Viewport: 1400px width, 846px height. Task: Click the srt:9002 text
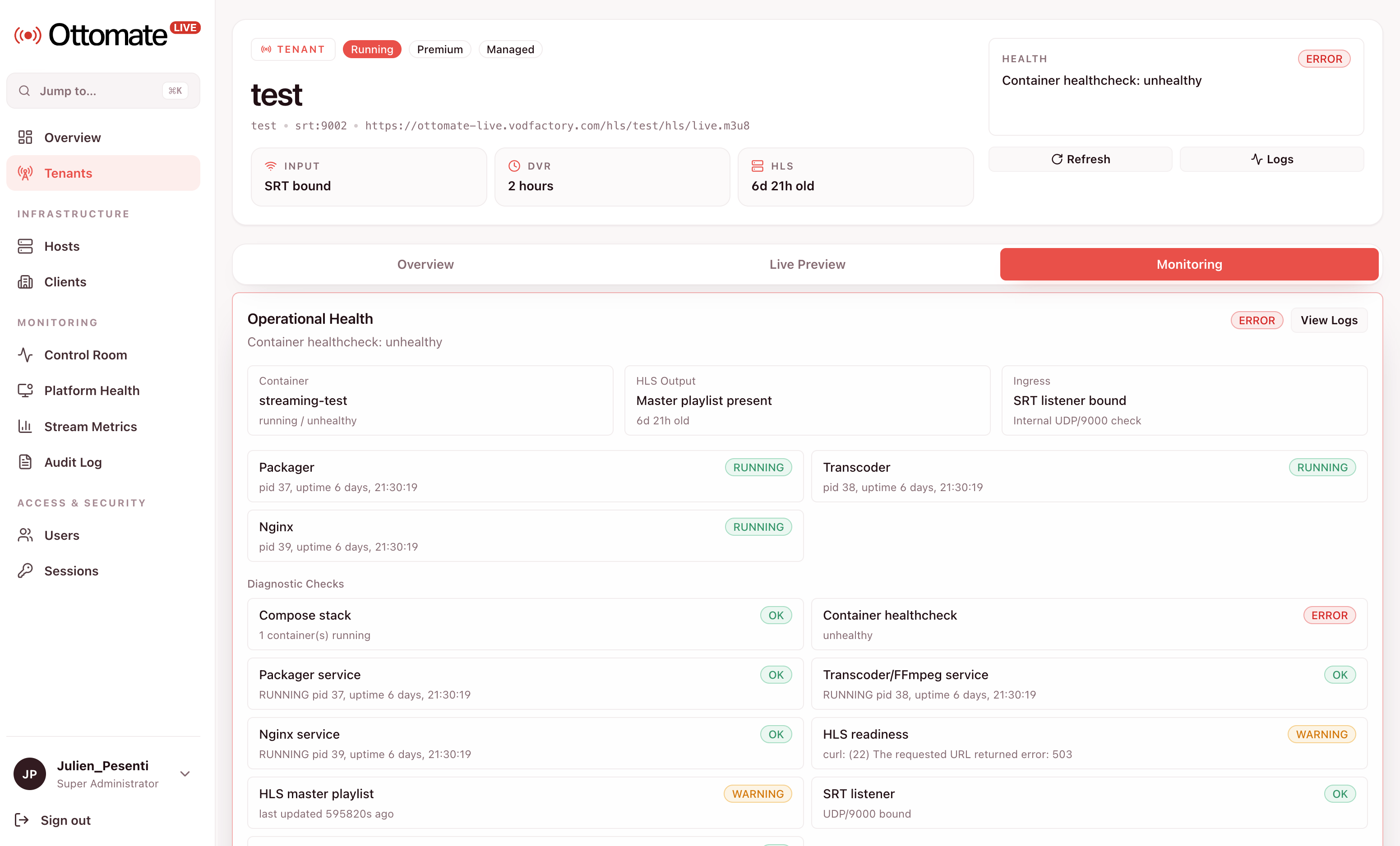pyautogui.click(x=321, y=125)
